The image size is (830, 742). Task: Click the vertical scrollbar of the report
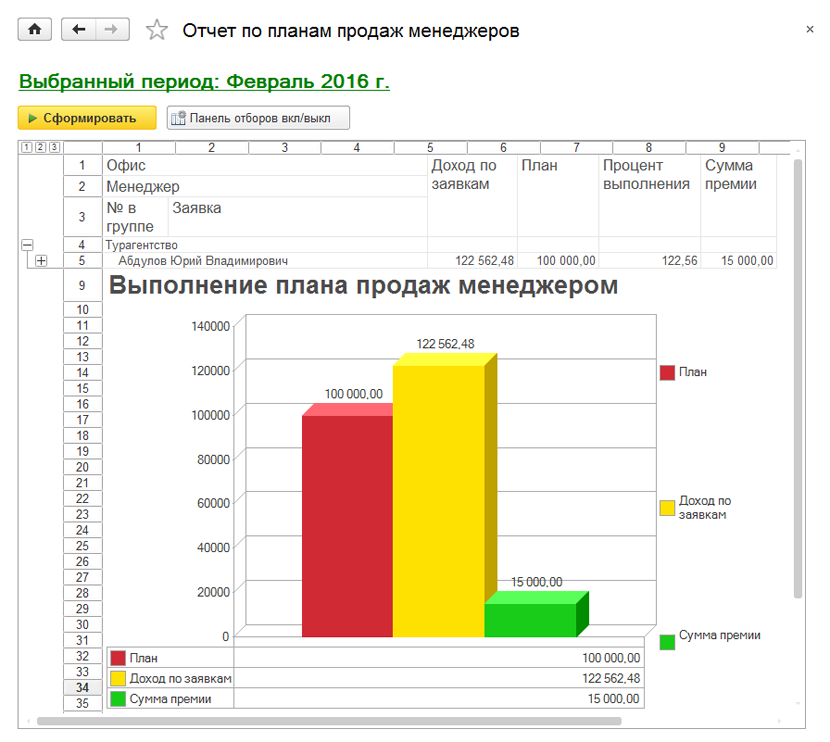pos(797,380)
